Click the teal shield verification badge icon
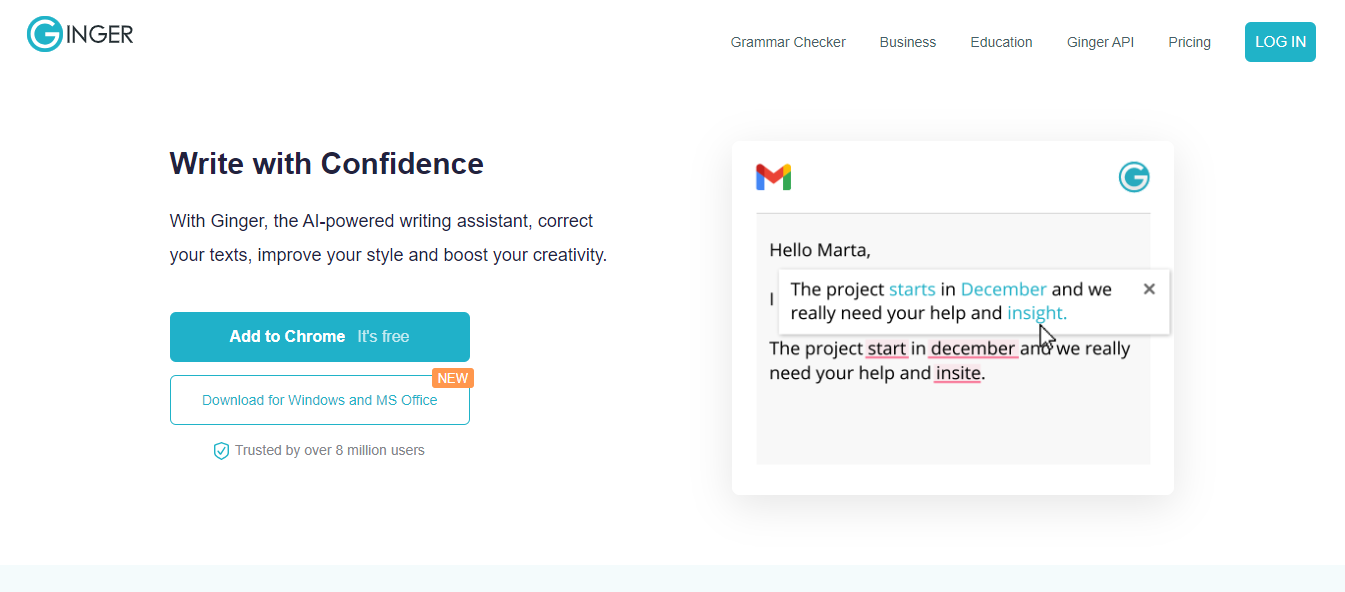Image resolution: width=1345 pixels, height=592 pixels. pyautogui.click(x=221, y=450)
